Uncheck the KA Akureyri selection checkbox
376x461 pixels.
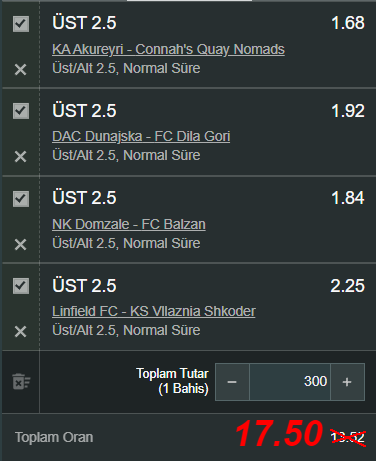point(21,24)
